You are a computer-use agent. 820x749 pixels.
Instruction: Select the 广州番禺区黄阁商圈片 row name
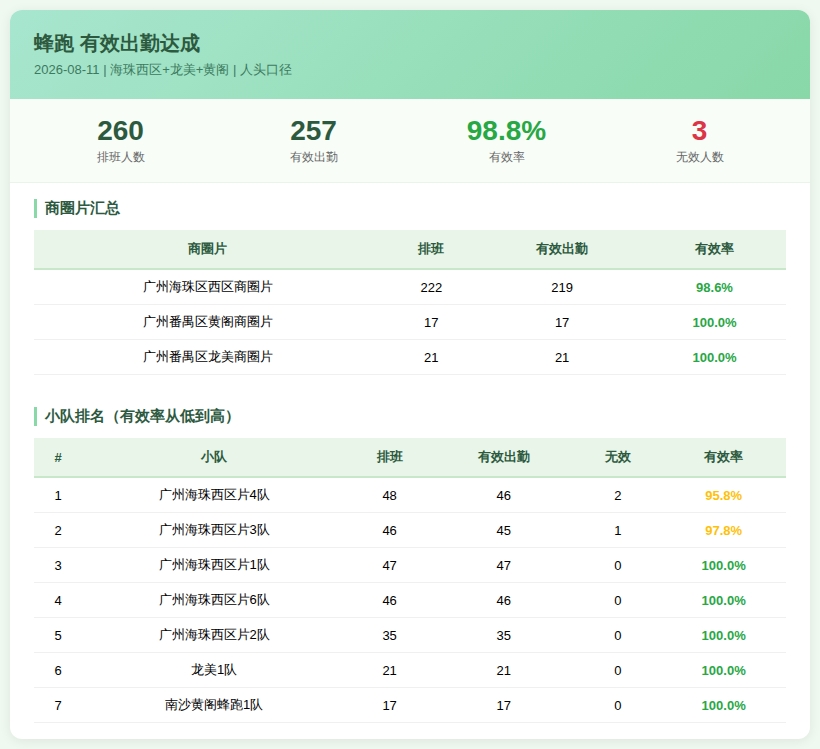pos(208,322)
